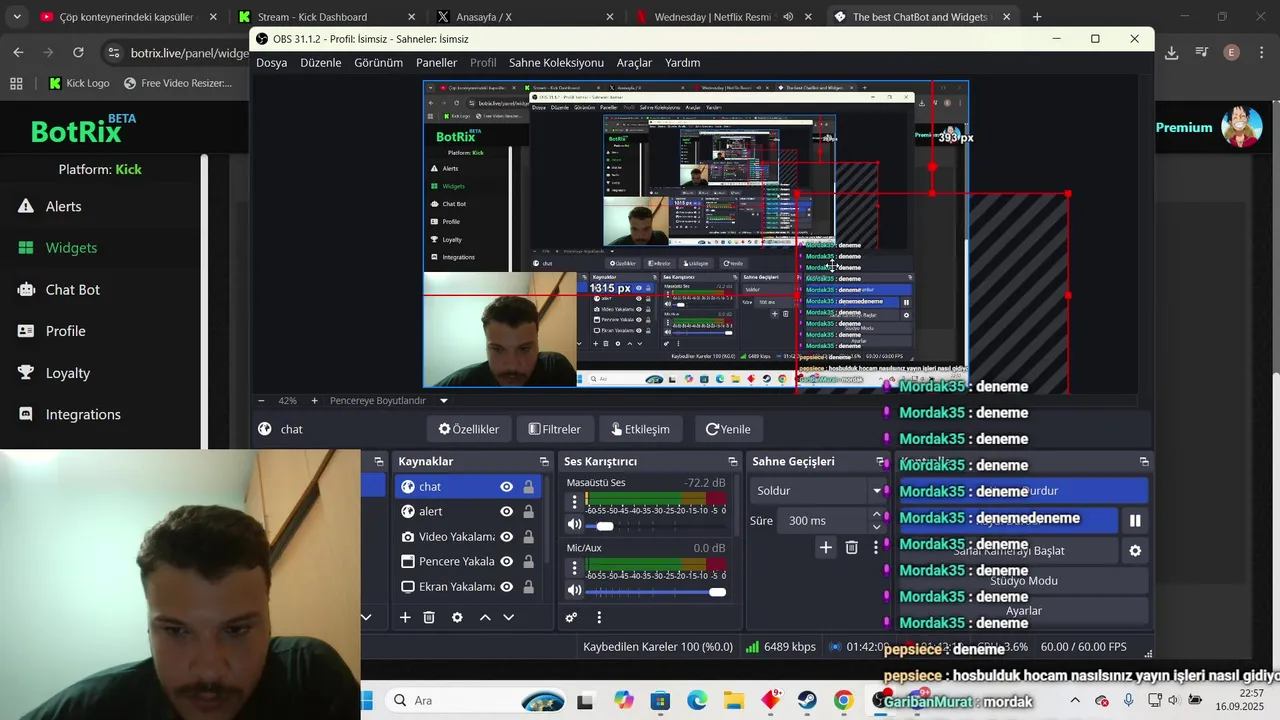Screen dimensions: 1280x720
Task: Increase Süre duration with up stepper
Action: [877, 514]
